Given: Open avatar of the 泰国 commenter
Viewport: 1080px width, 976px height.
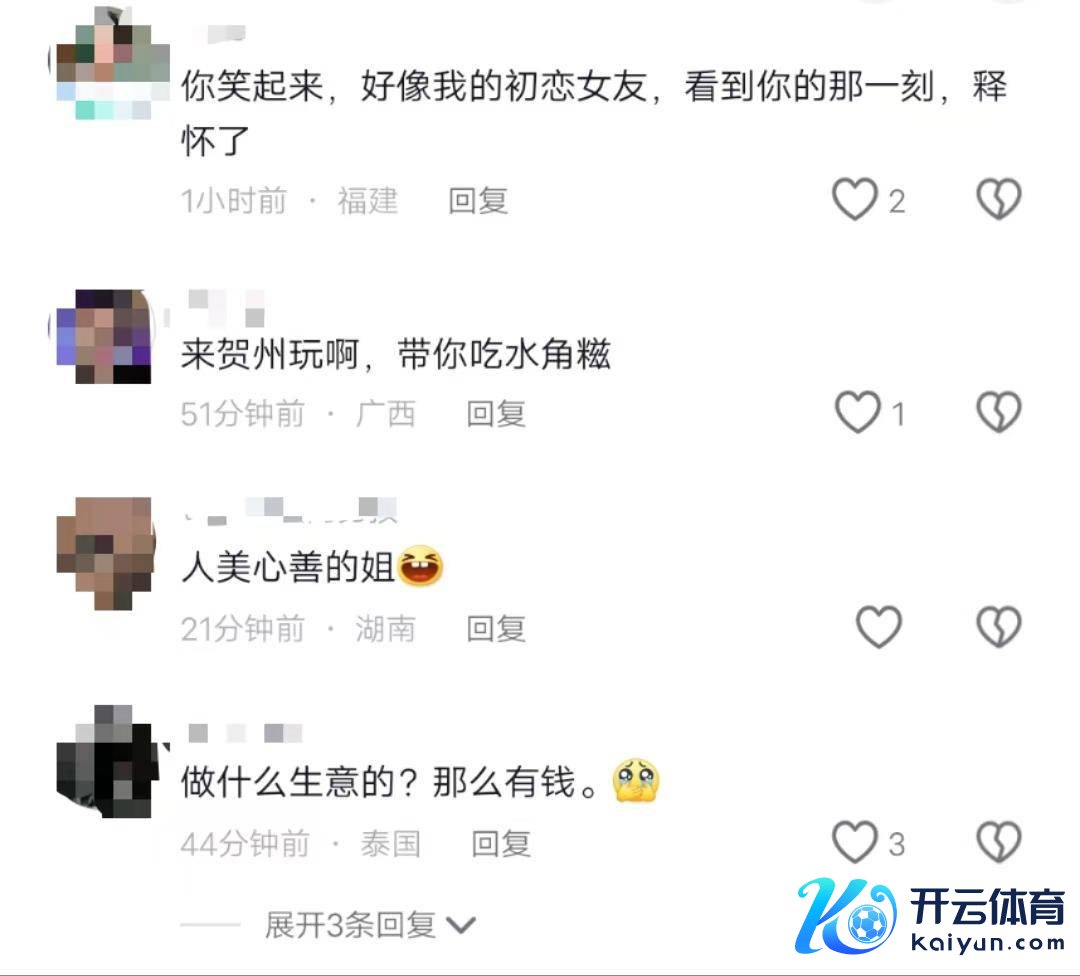Looking at the screenshot, I should pyautogui.click(x=107, y=761).
